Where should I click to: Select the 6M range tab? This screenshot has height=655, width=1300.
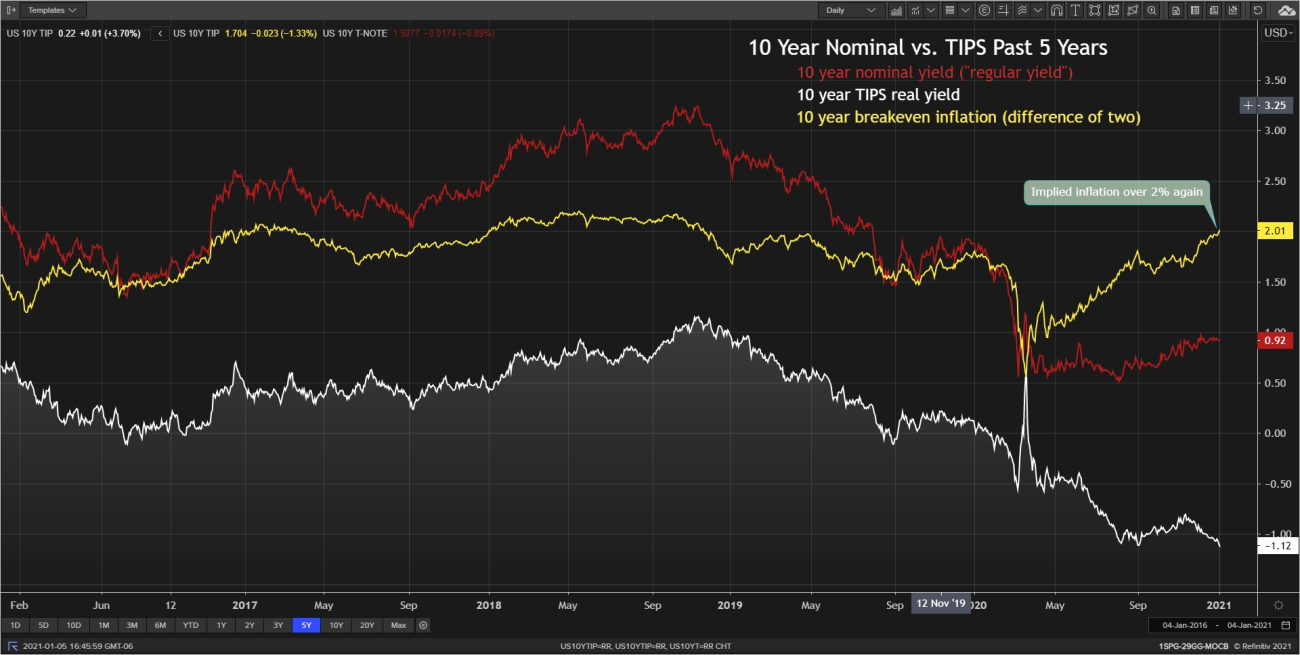click(160, 625)
